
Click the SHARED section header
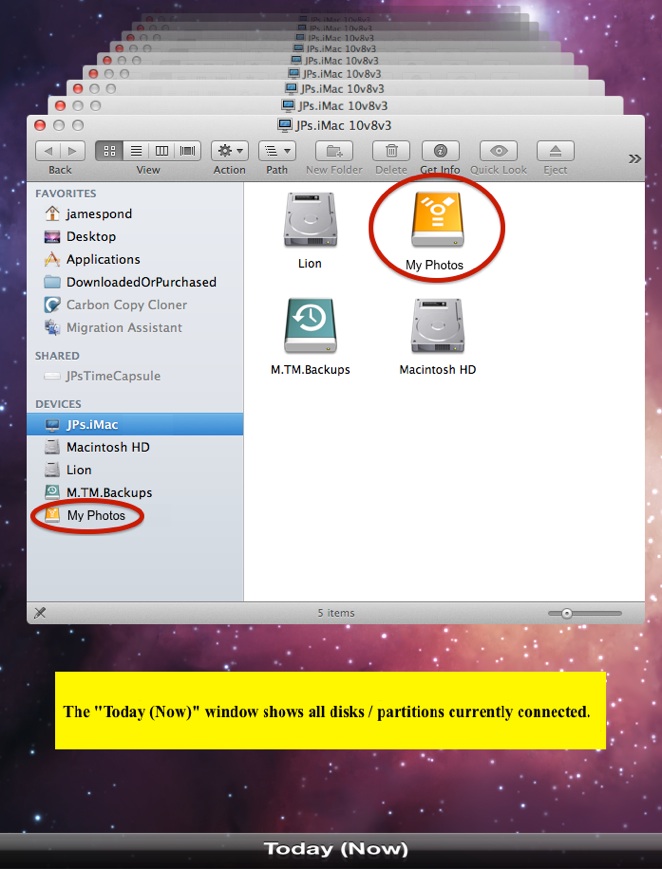coord(57,356)
